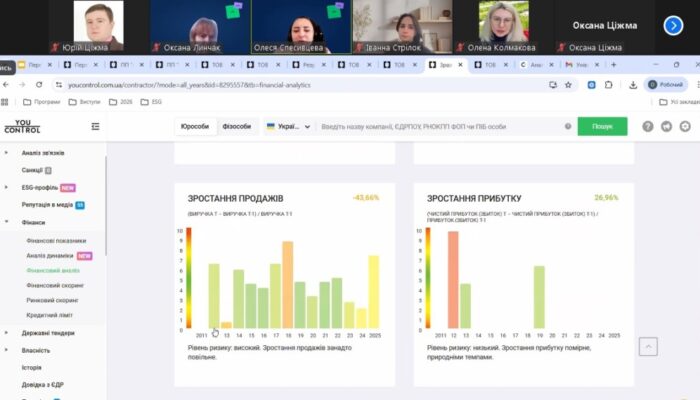
Task: Click browser back arrow
Action: (8, 85)
